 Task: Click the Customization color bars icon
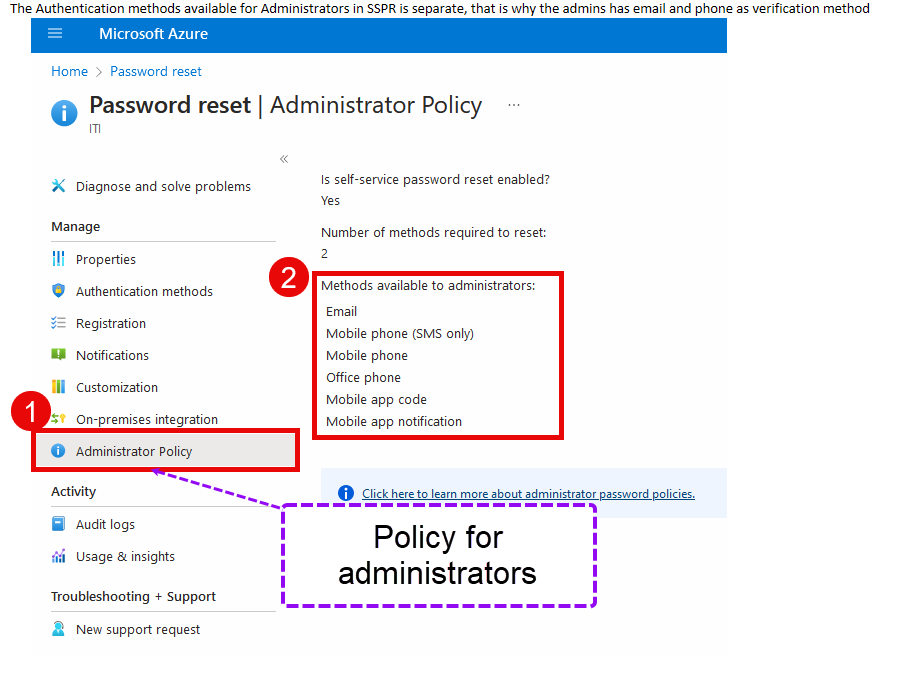click(x=58, y=387)
